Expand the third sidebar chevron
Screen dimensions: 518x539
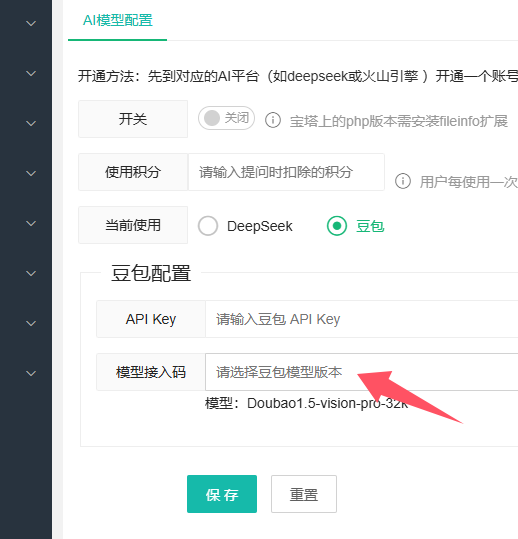coord(31,123)
